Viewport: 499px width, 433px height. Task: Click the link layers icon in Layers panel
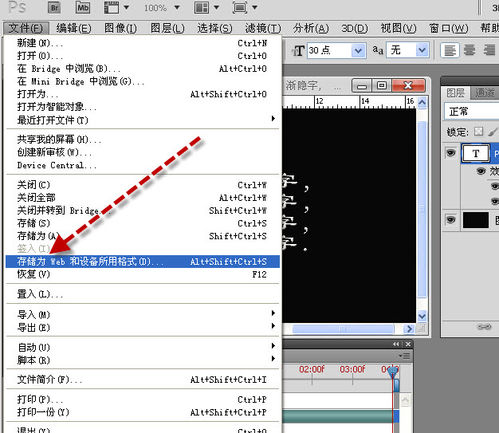pos(484,327)
